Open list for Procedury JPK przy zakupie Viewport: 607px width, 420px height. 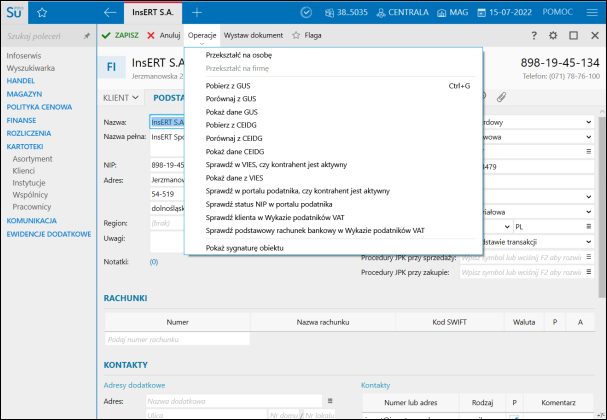tap(588, 272)
